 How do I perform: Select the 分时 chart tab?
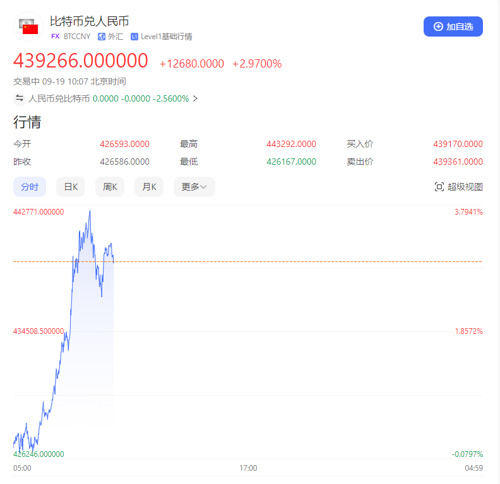30,187
